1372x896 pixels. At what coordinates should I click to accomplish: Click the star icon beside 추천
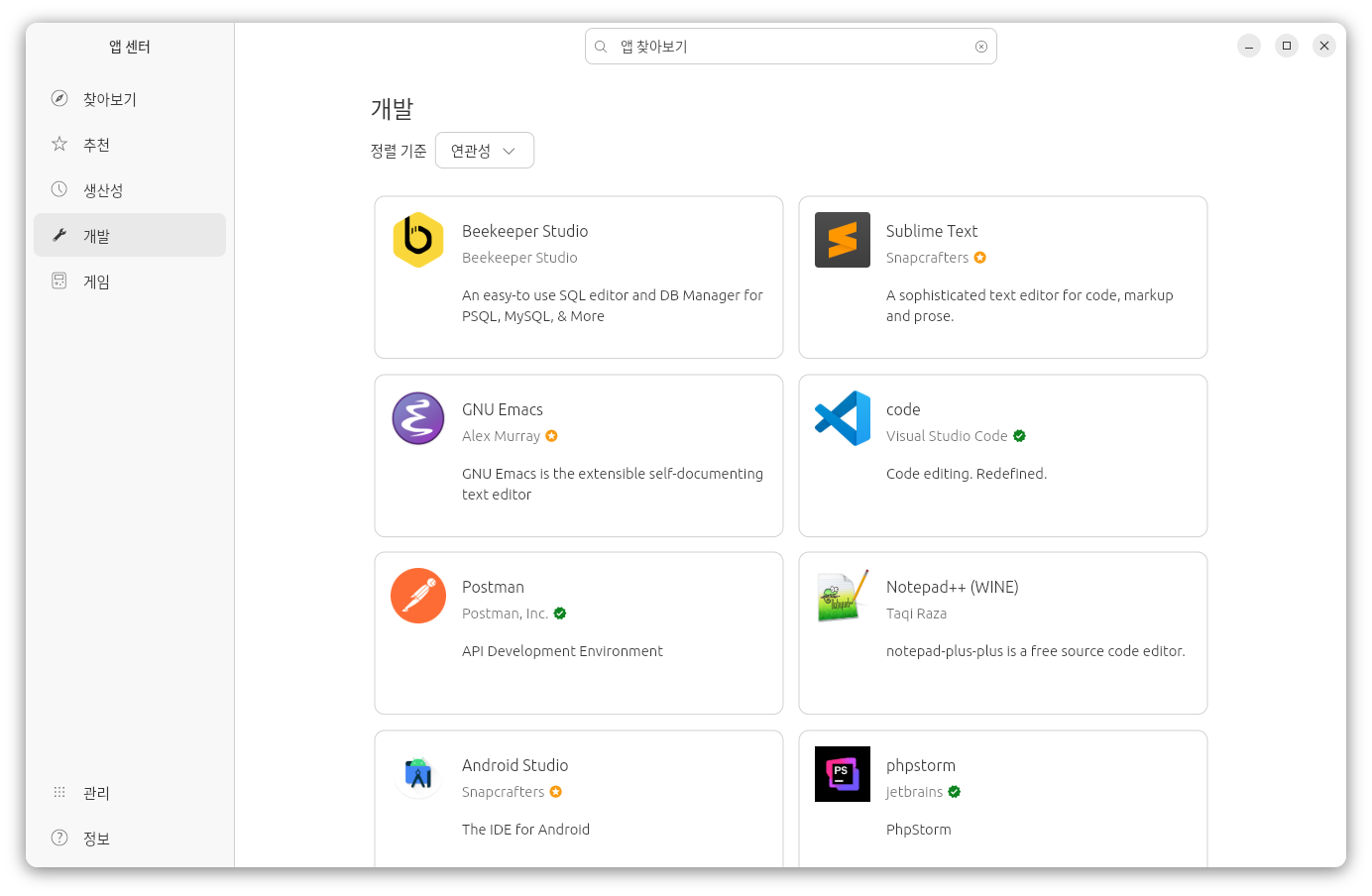(x=59, y=144)
